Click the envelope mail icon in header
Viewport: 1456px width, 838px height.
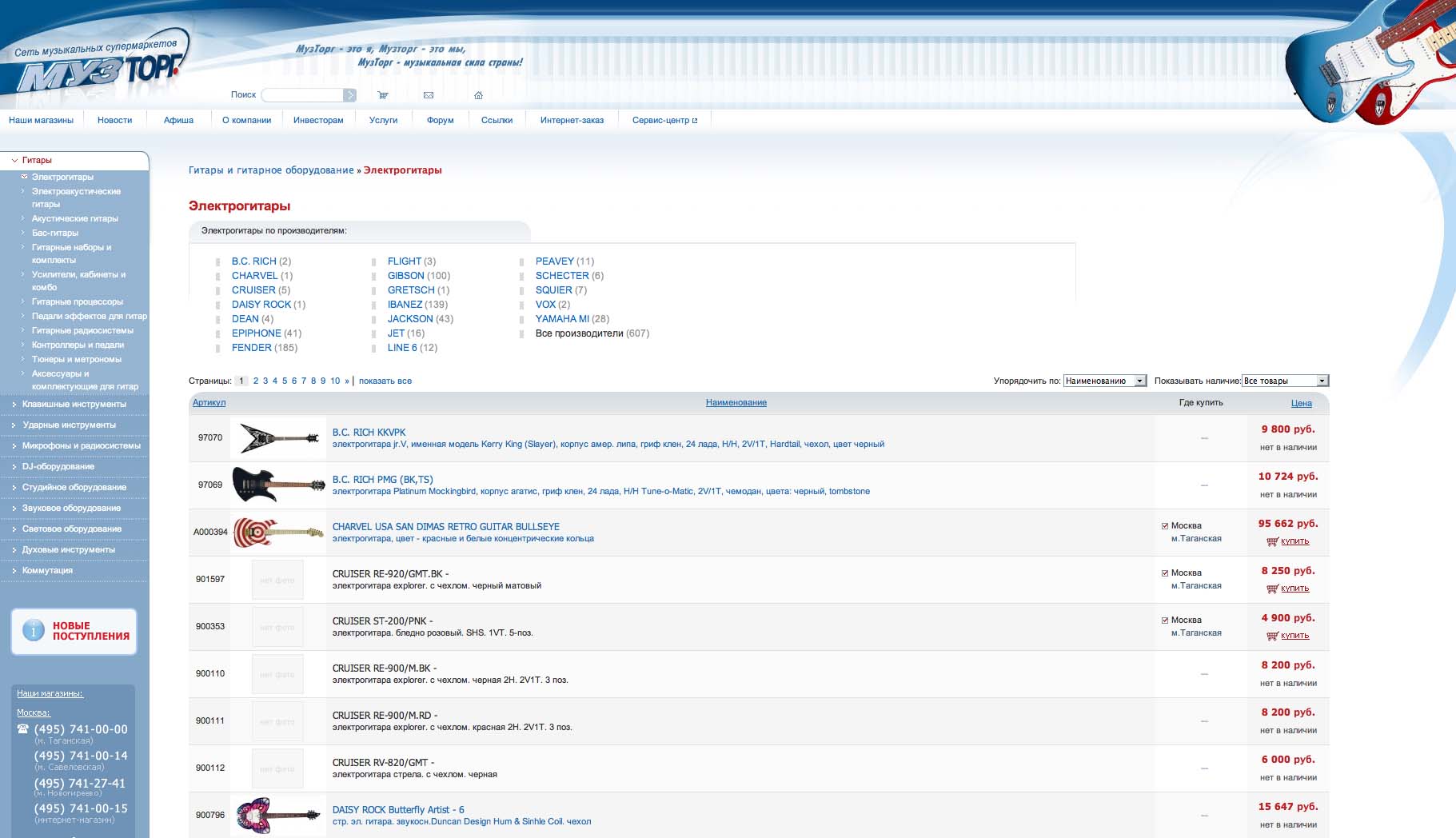pyautogui.click(x=429, y=95)
